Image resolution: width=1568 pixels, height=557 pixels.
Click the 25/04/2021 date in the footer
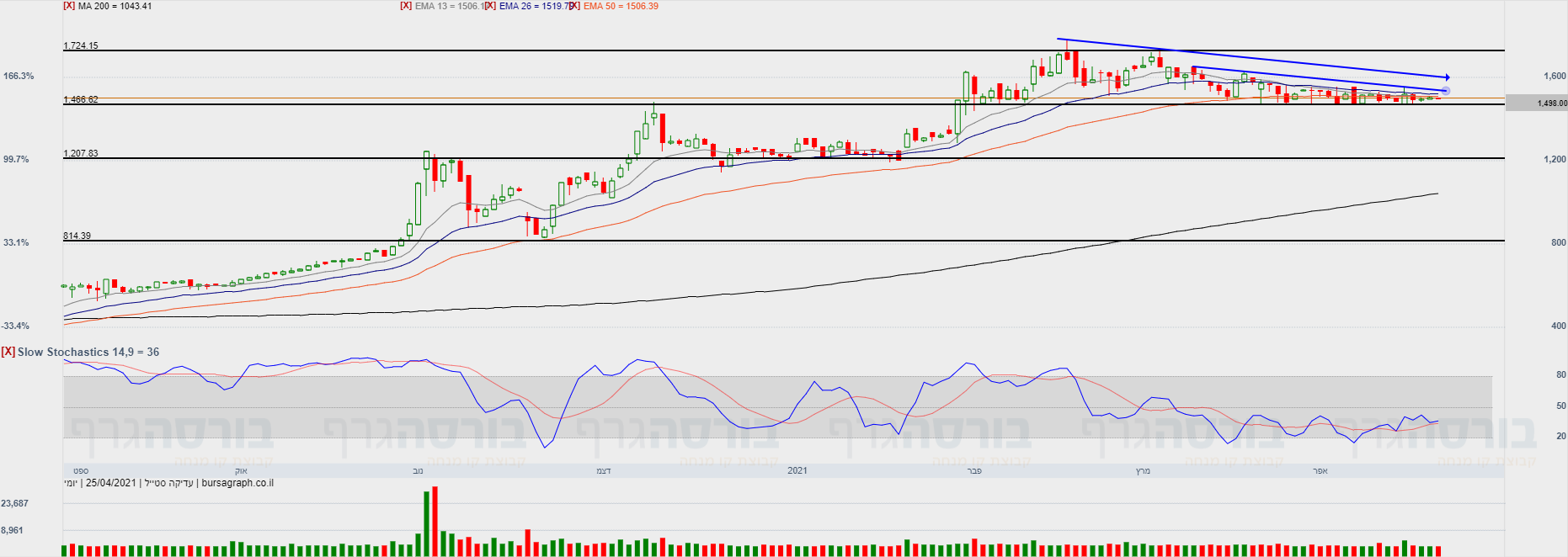coord(110,483)
